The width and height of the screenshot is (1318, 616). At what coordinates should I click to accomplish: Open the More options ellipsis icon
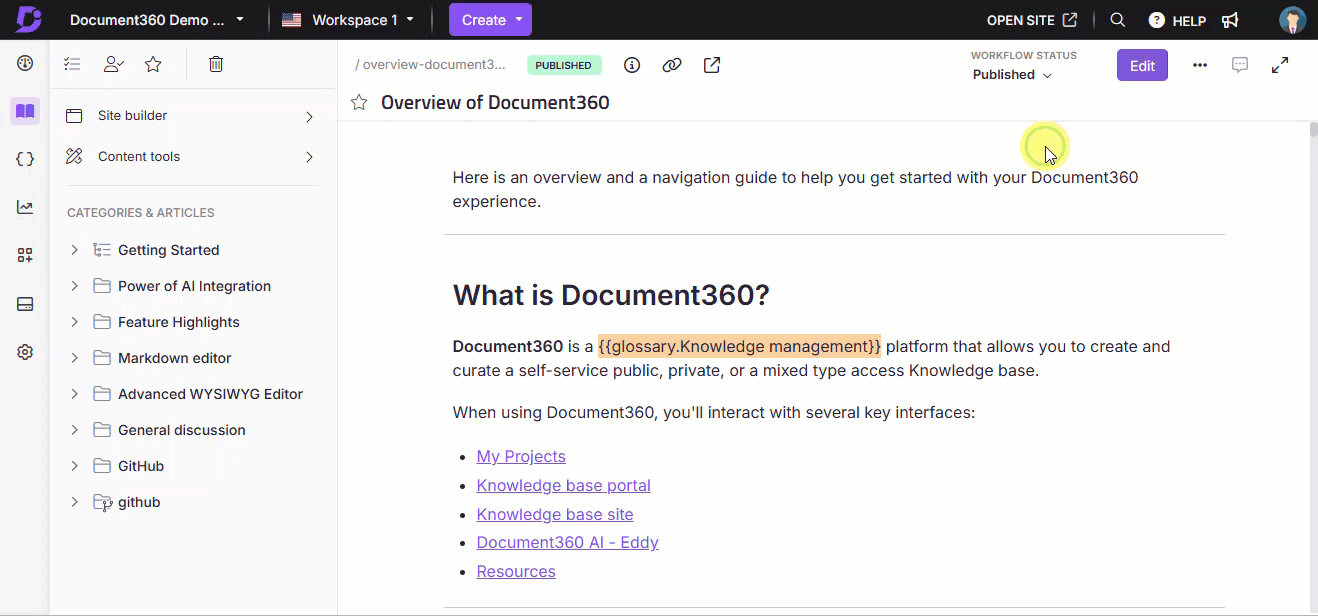pos(1200,65)
